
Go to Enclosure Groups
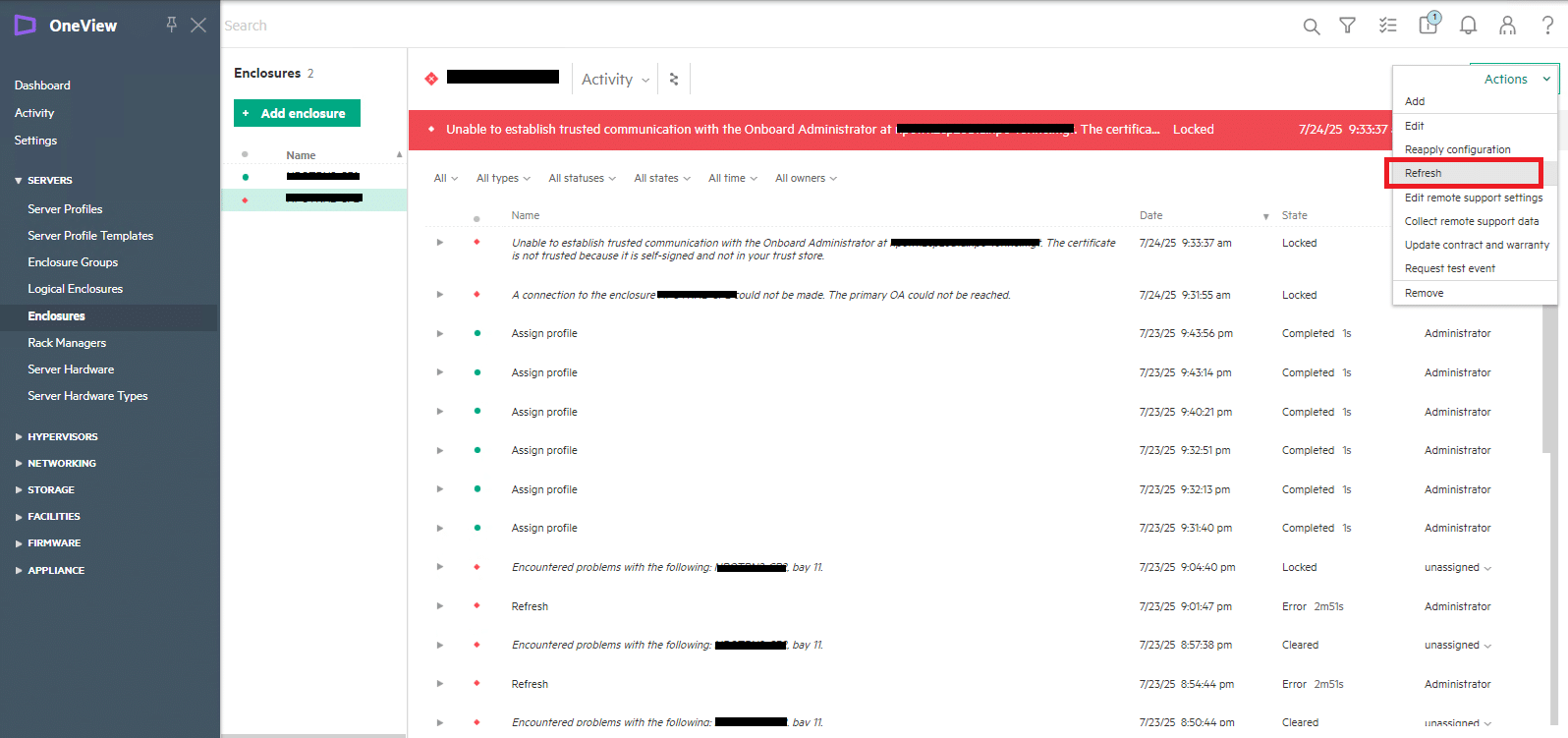tap(73, 262)
